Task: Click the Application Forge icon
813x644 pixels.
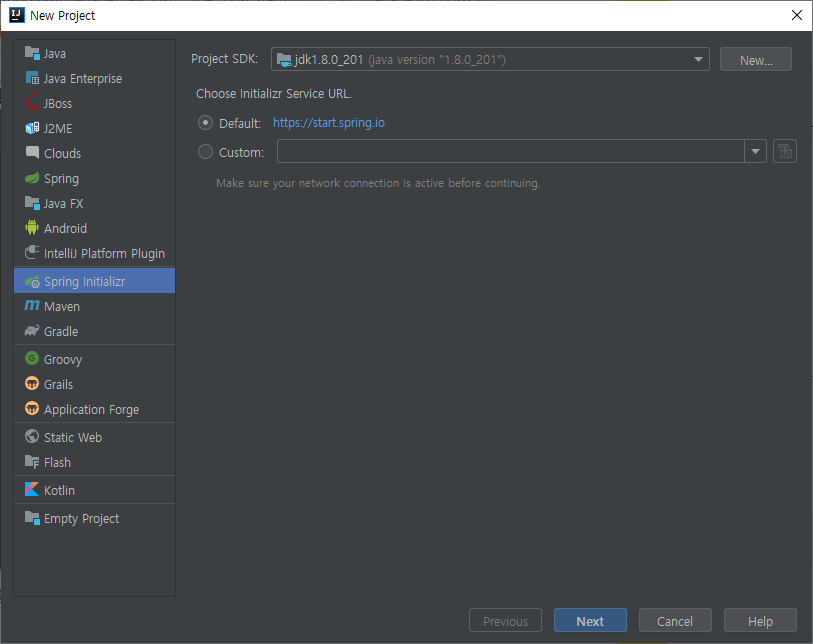Action: point(32,408)
